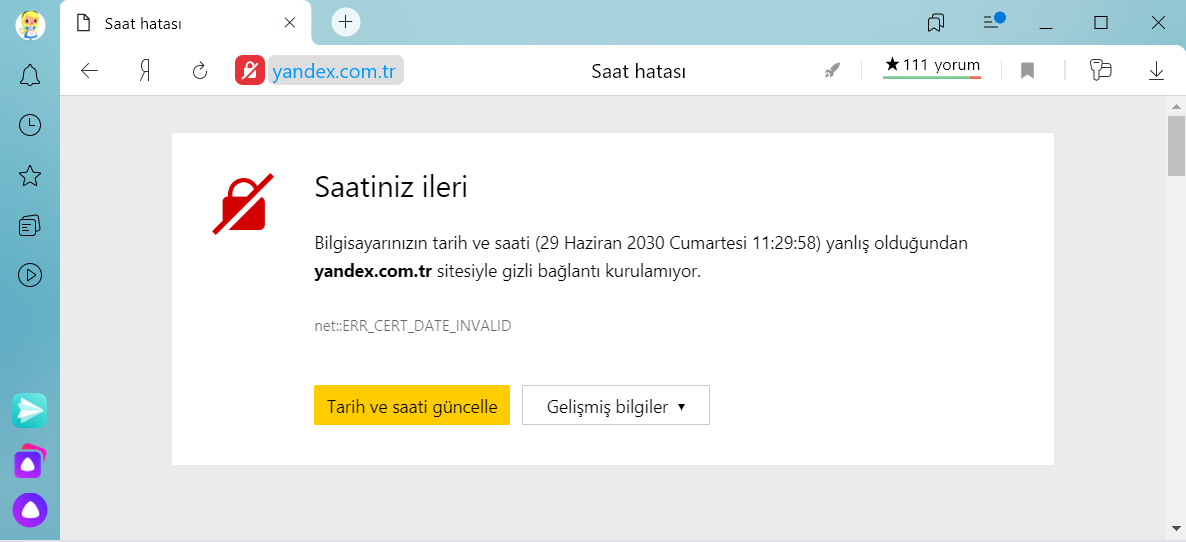
Task: Click the Saat hatası page title in address bar
Action: coord(638,72)
